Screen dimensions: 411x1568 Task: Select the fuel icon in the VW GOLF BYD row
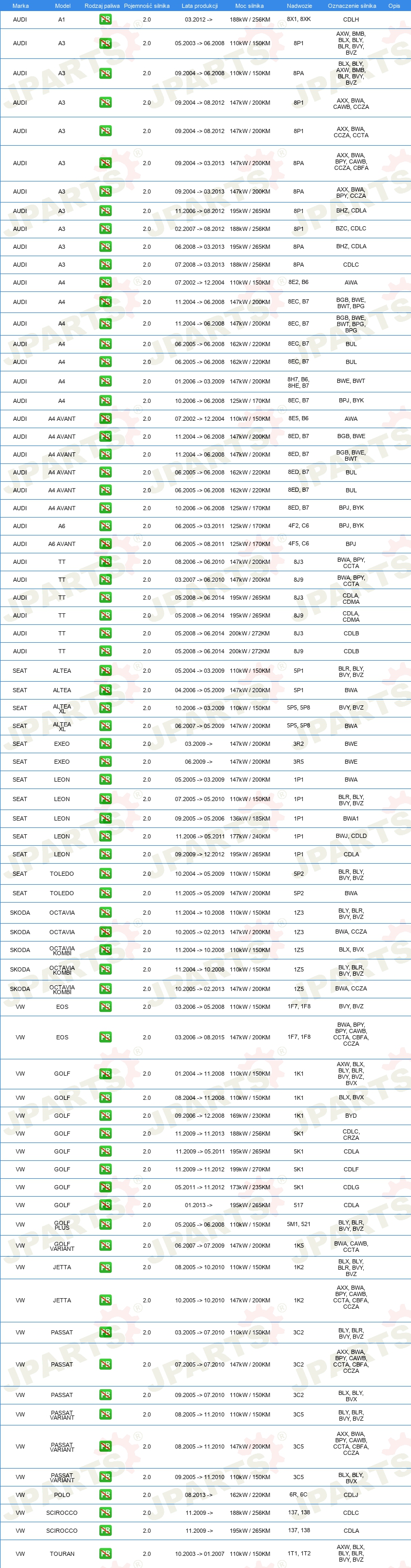(105, 1116)
